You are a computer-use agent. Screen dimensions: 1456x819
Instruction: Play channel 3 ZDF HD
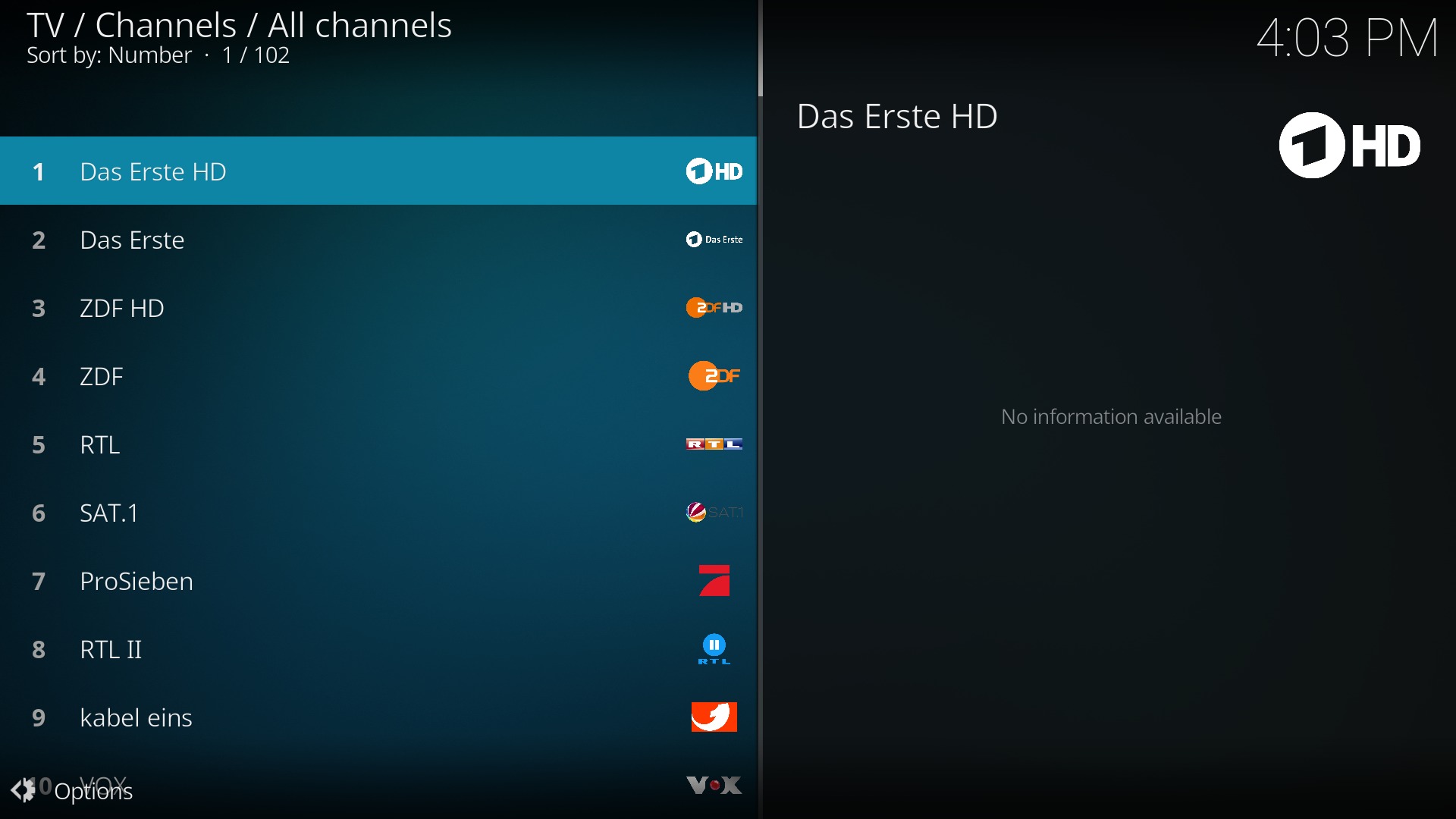pyautogui.click(x=122, y=309)
